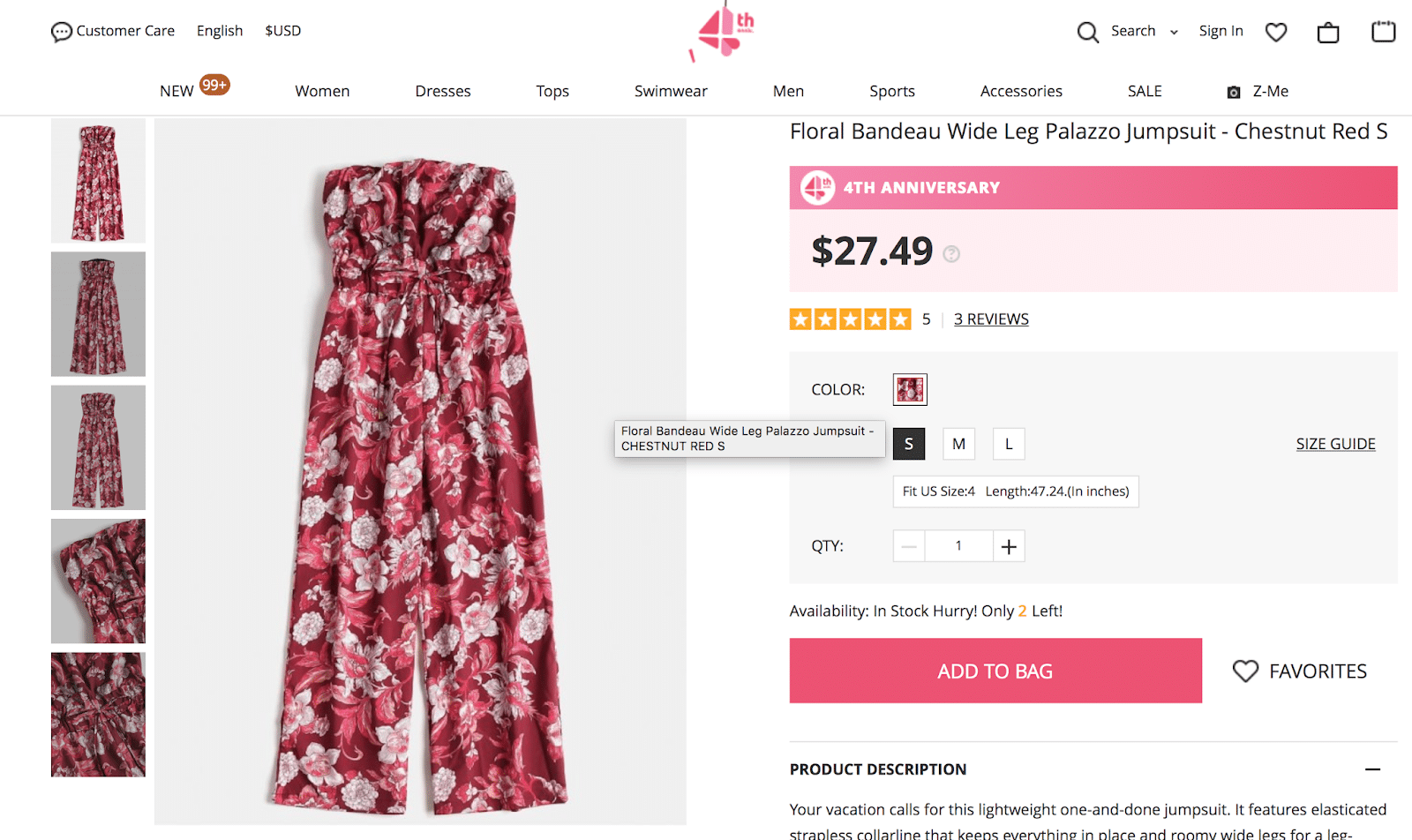This screenshot has width=1412, height=840.
Task: Click the search magnifier icon
Action: [x=1087, y=33]
